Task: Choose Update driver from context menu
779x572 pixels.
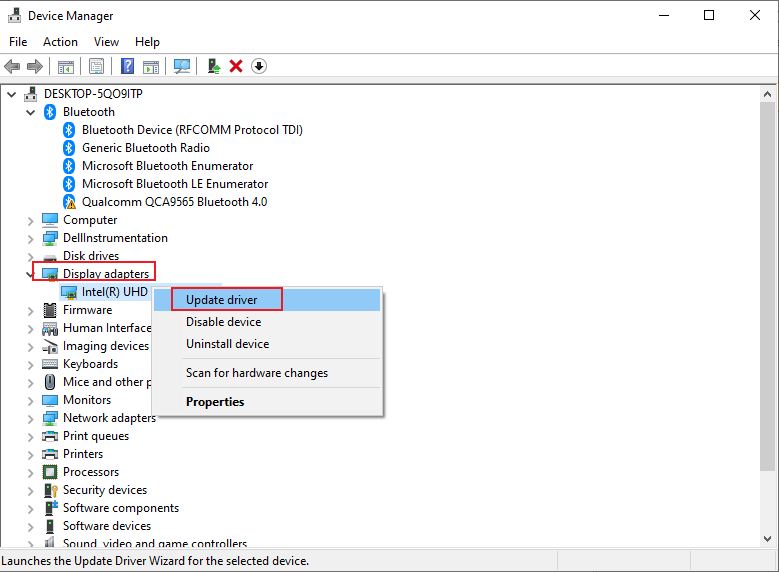Action: [221, 300]
